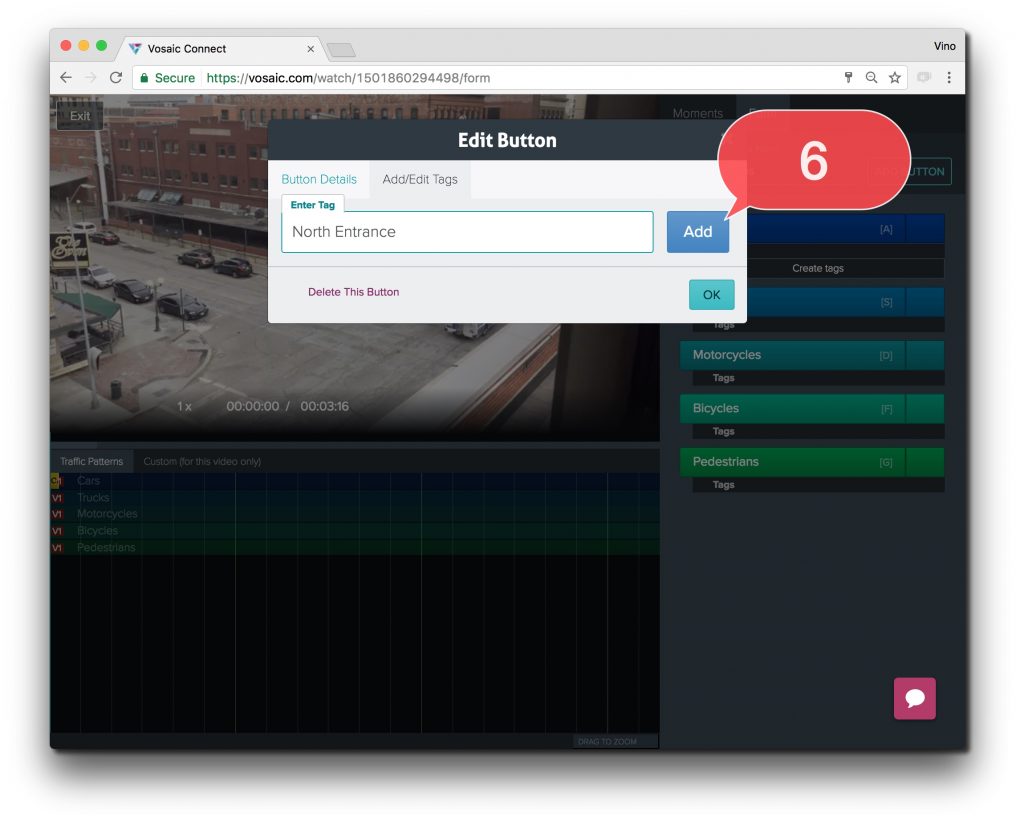Click the Delete This Button link
The width and height of the screenshot is (1024, 829).
[x=353, y=292]
